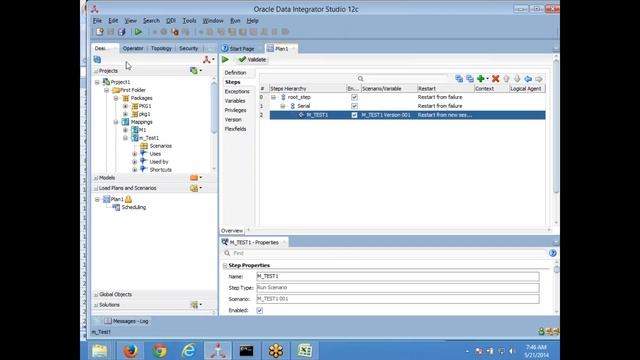This screenshot has width=640, height=360.
Task: Collapse the Packages node
Action: (116, 98)
